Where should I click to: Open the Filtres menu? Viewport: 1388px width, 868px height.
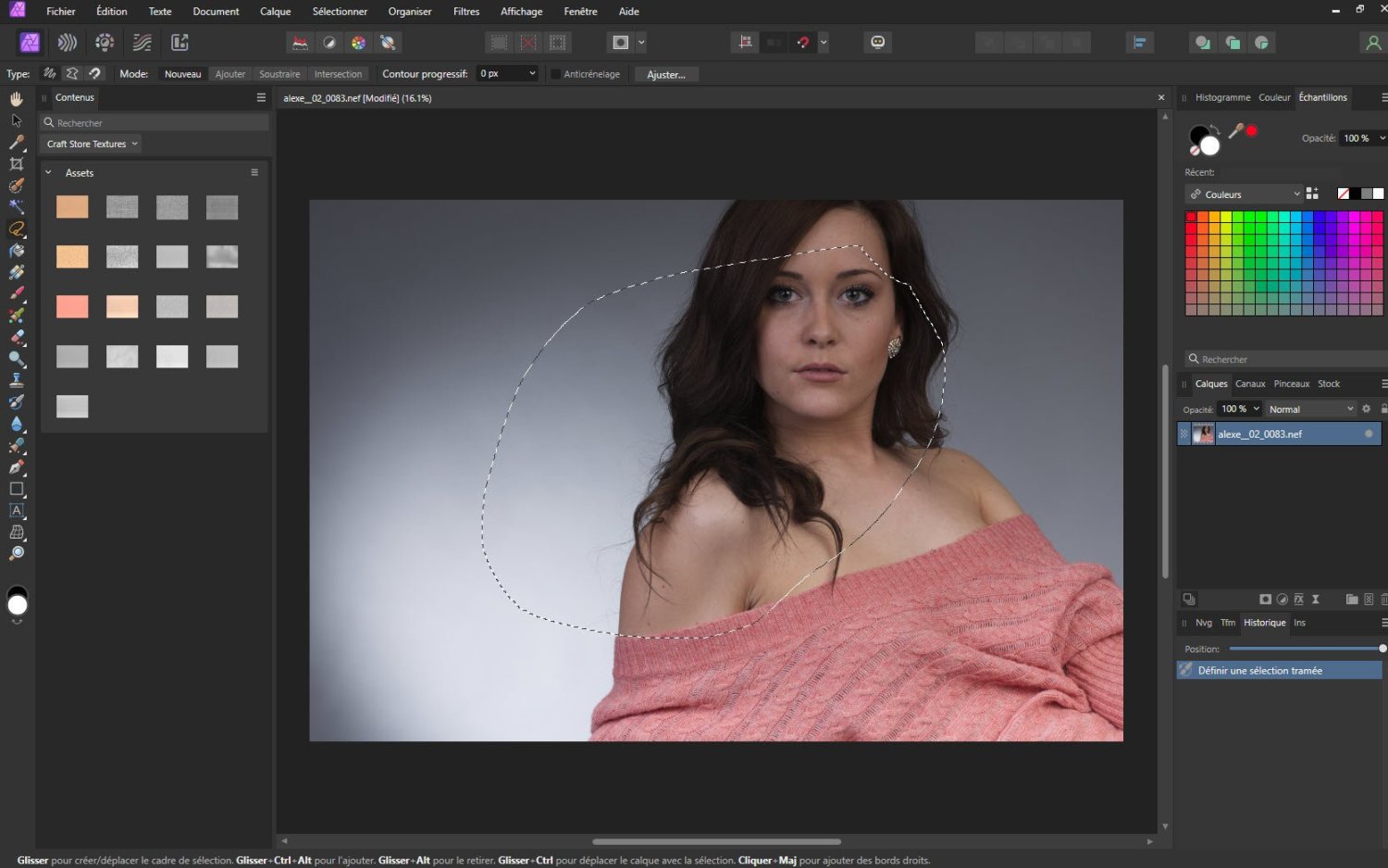465,11
